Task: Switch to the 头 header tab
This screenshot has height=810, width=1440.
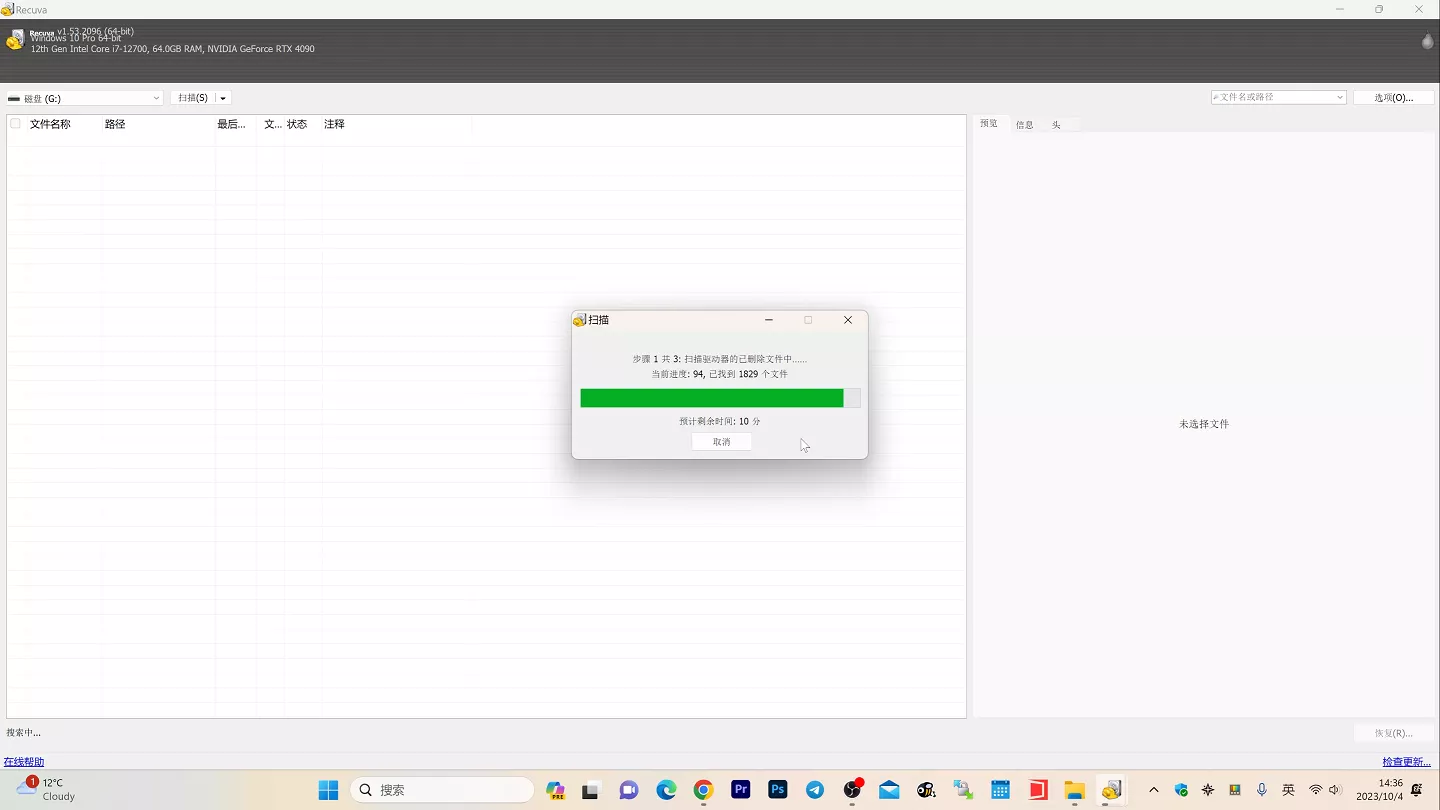Action: click(1056, 125)
